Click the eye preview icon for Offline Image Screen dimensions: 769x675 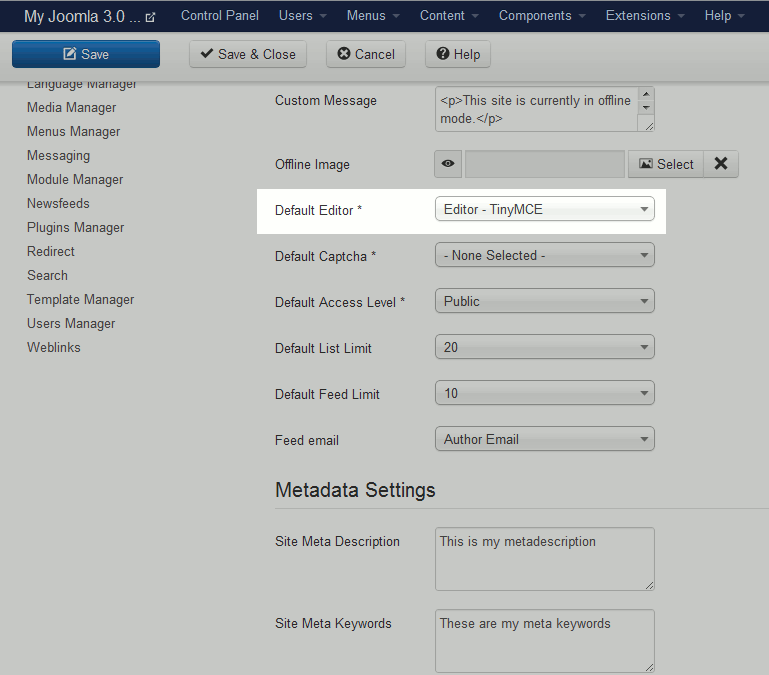click(x=449, y=164)
